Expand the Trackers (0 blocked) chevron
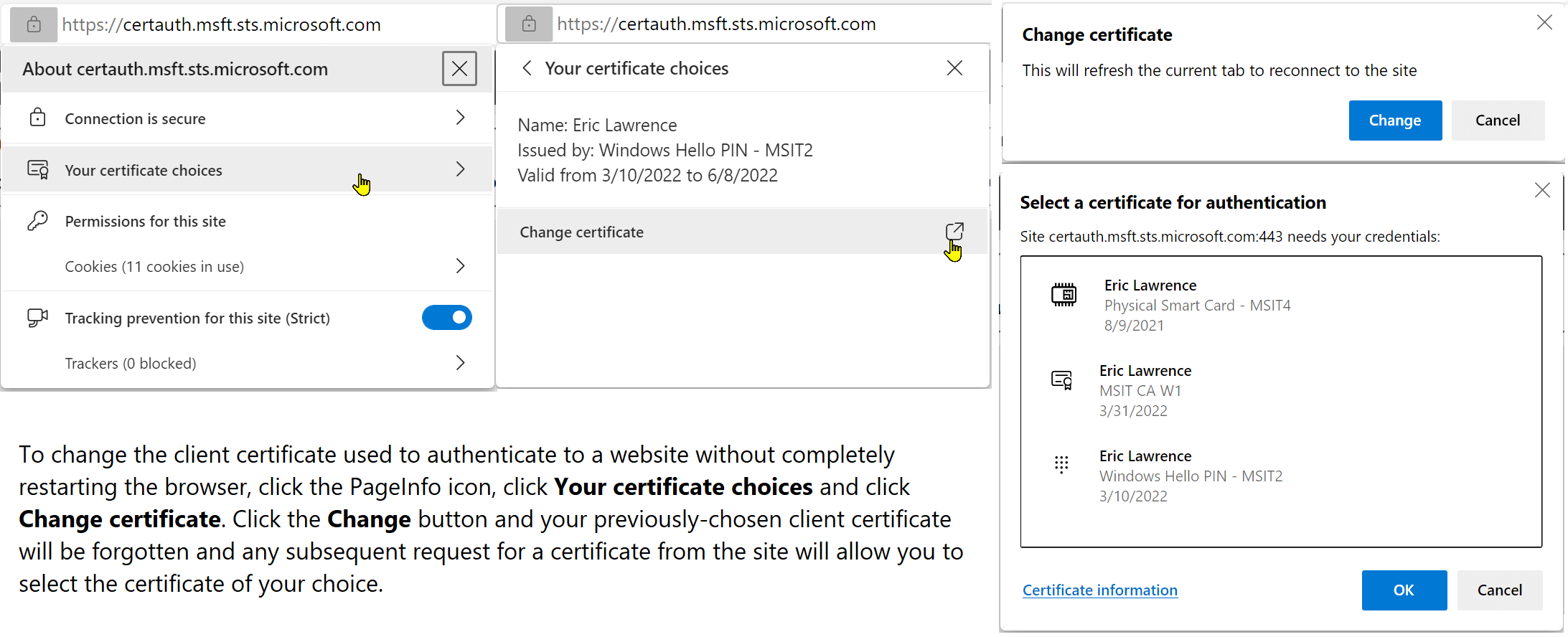1568x637 pixels. [461, 363]
